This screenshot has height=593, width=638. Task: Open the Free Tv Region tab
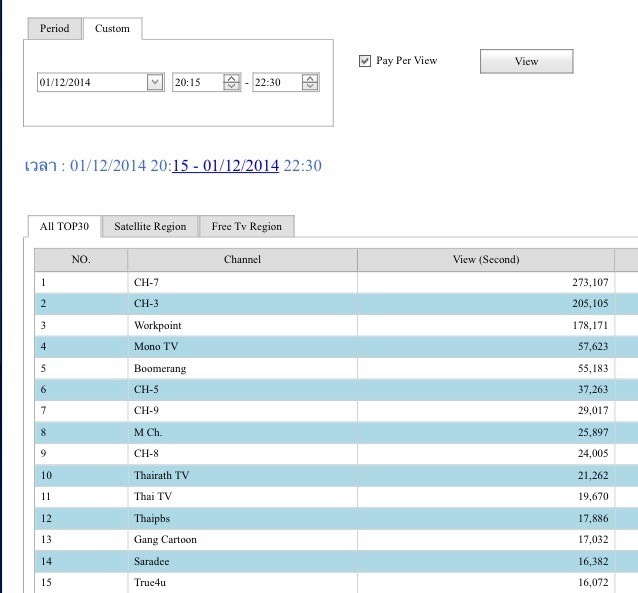click(247, 227)
